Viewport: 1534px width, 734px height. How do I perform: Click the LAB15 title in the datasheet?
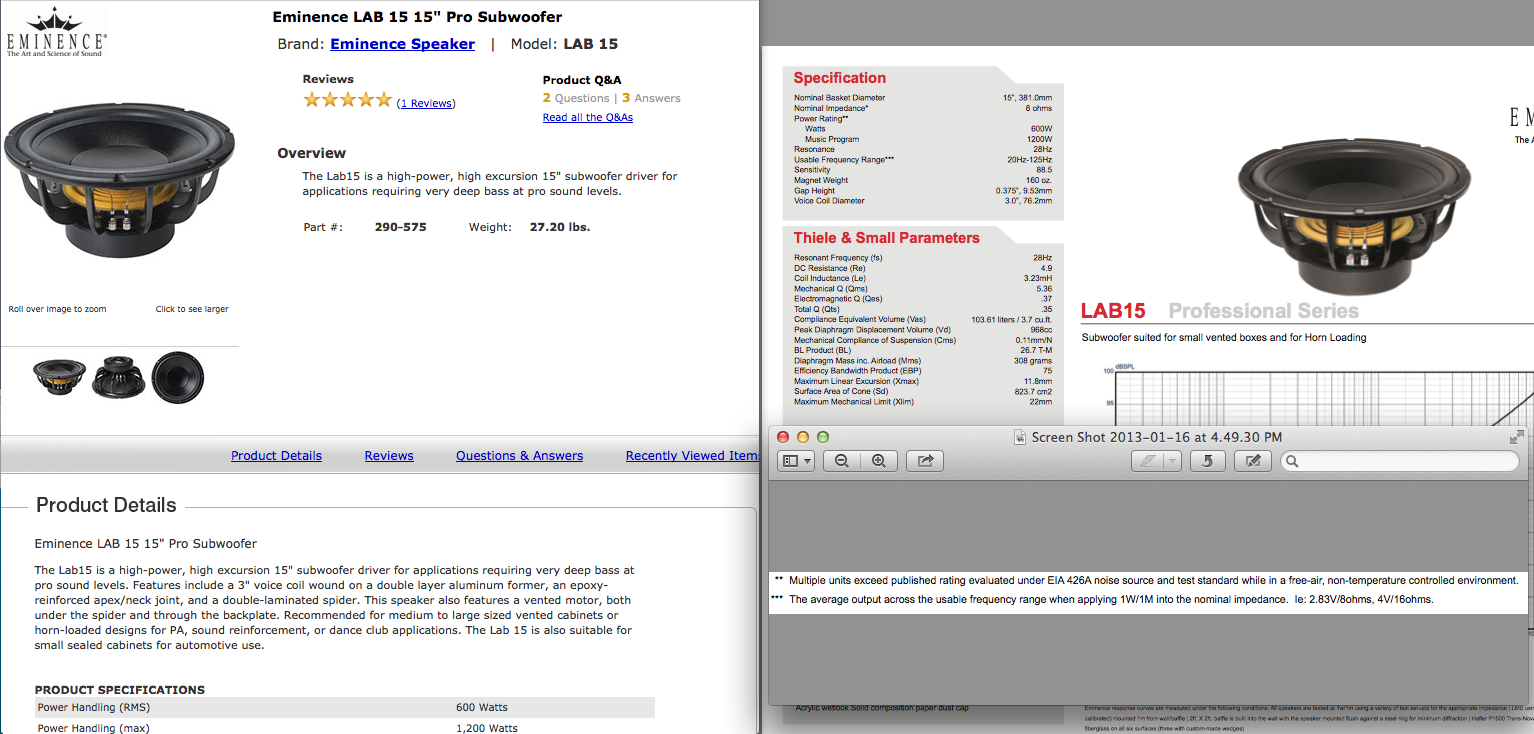click(1113, 311)
